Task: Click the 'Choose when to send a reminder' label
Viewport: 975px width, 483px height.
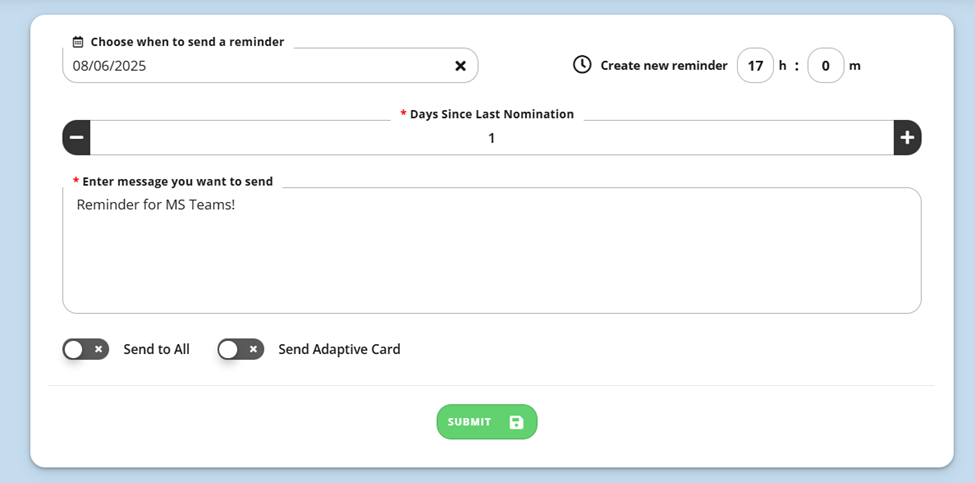Action: 187,42
